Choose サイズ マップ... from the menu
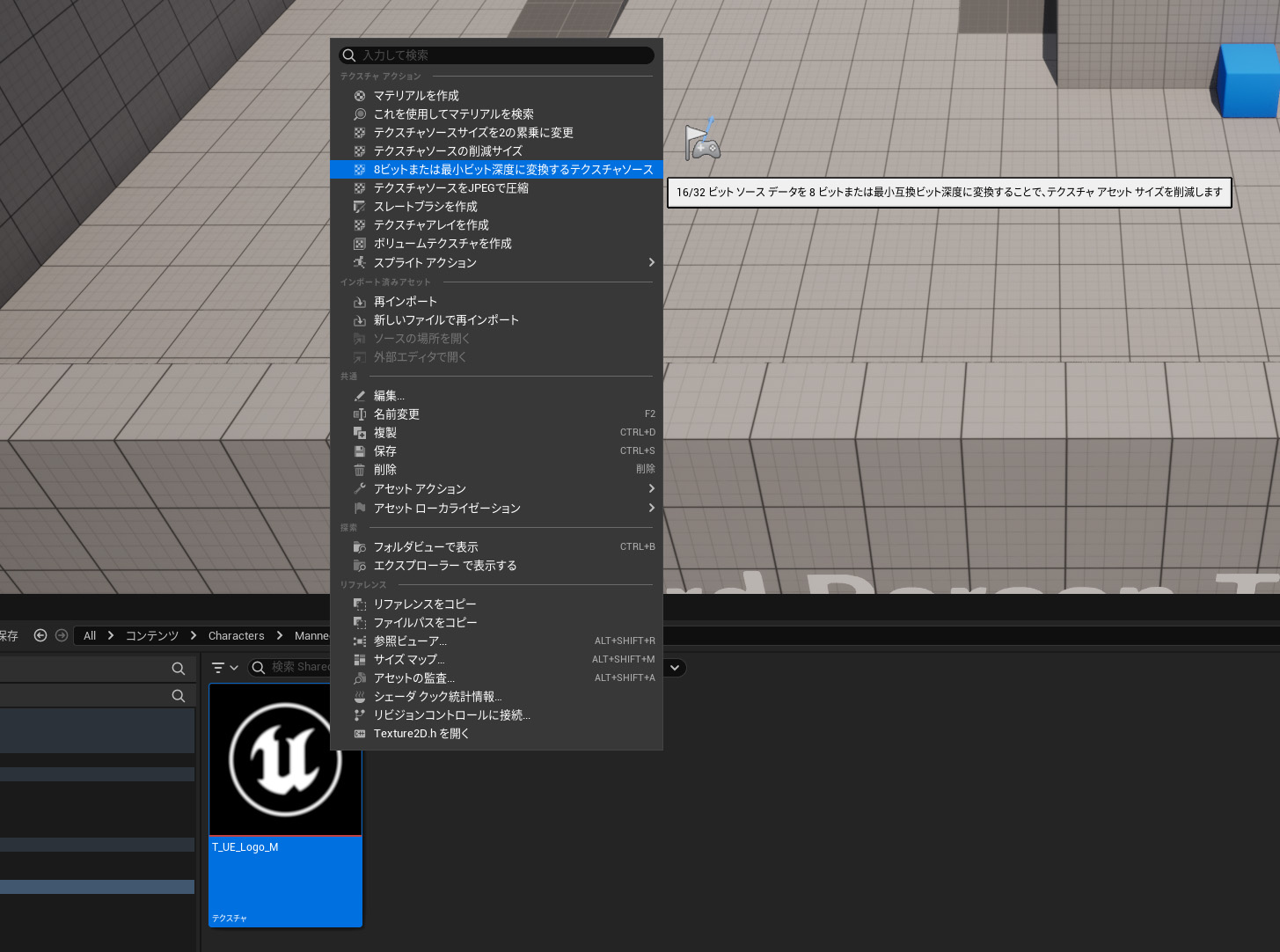Screen dimensions: 1280x952 409,659
